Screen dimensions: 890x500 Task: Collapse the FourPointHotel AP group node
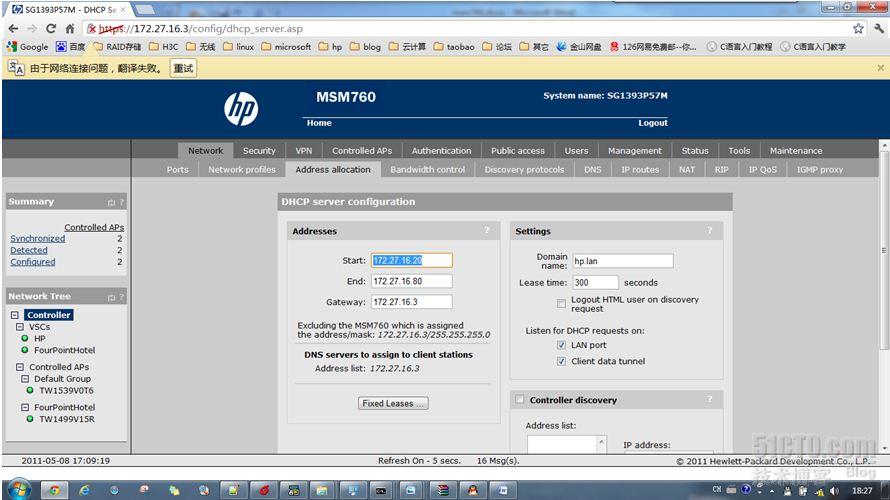pyautogui.click(x=25, y=407)
